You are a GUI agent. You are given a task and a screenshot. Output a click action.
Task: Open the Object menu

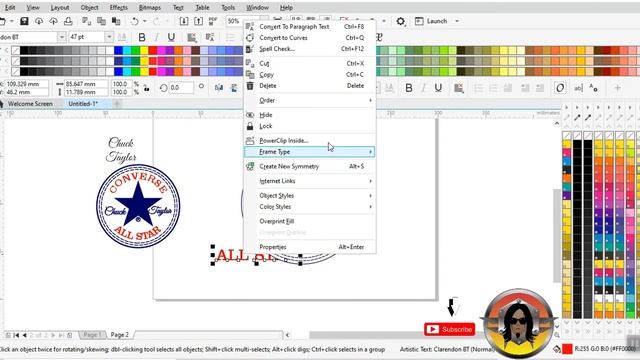[89, 7]
